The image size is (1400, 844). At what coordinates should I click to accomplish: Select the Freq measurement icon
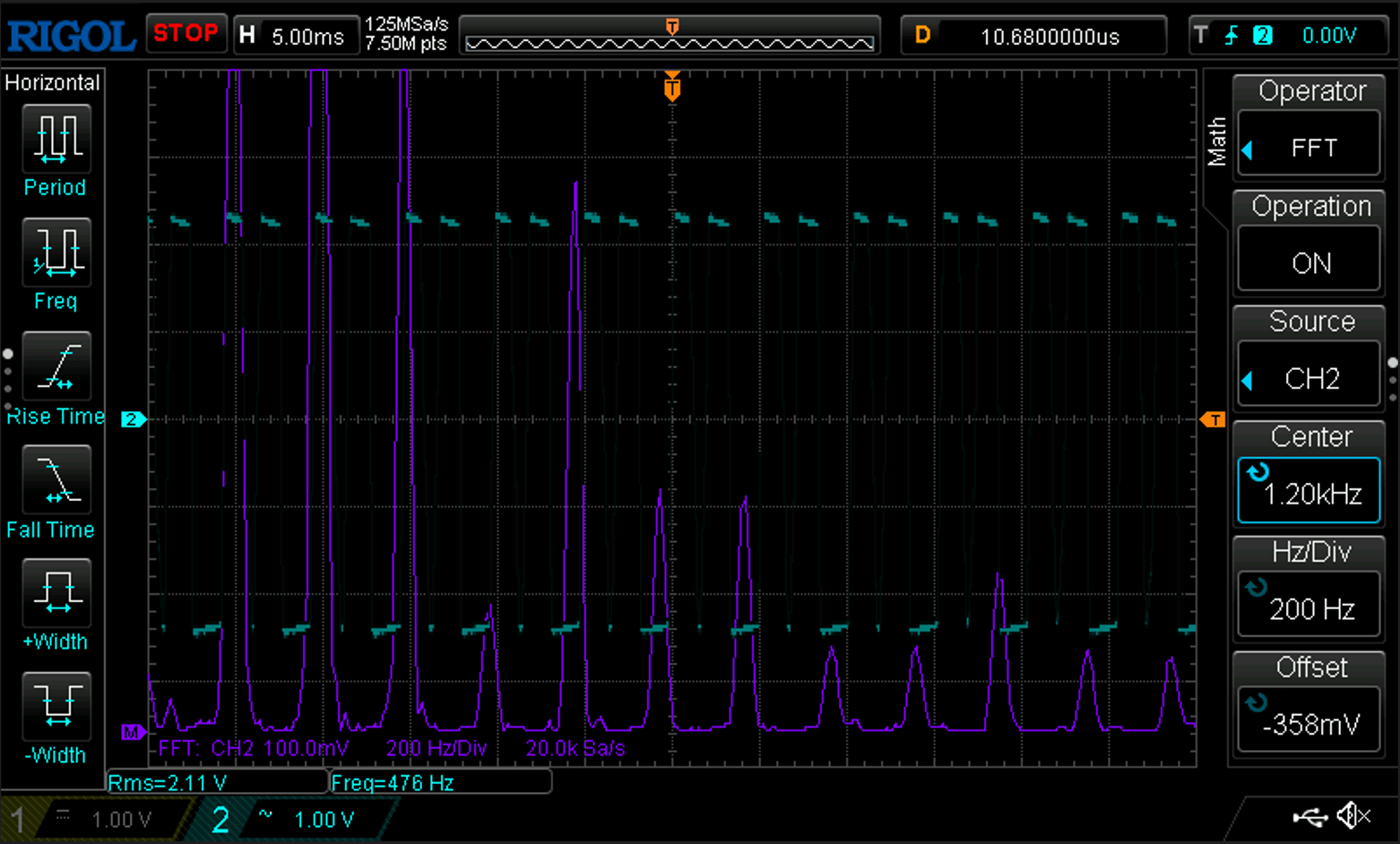click(56, 252)
